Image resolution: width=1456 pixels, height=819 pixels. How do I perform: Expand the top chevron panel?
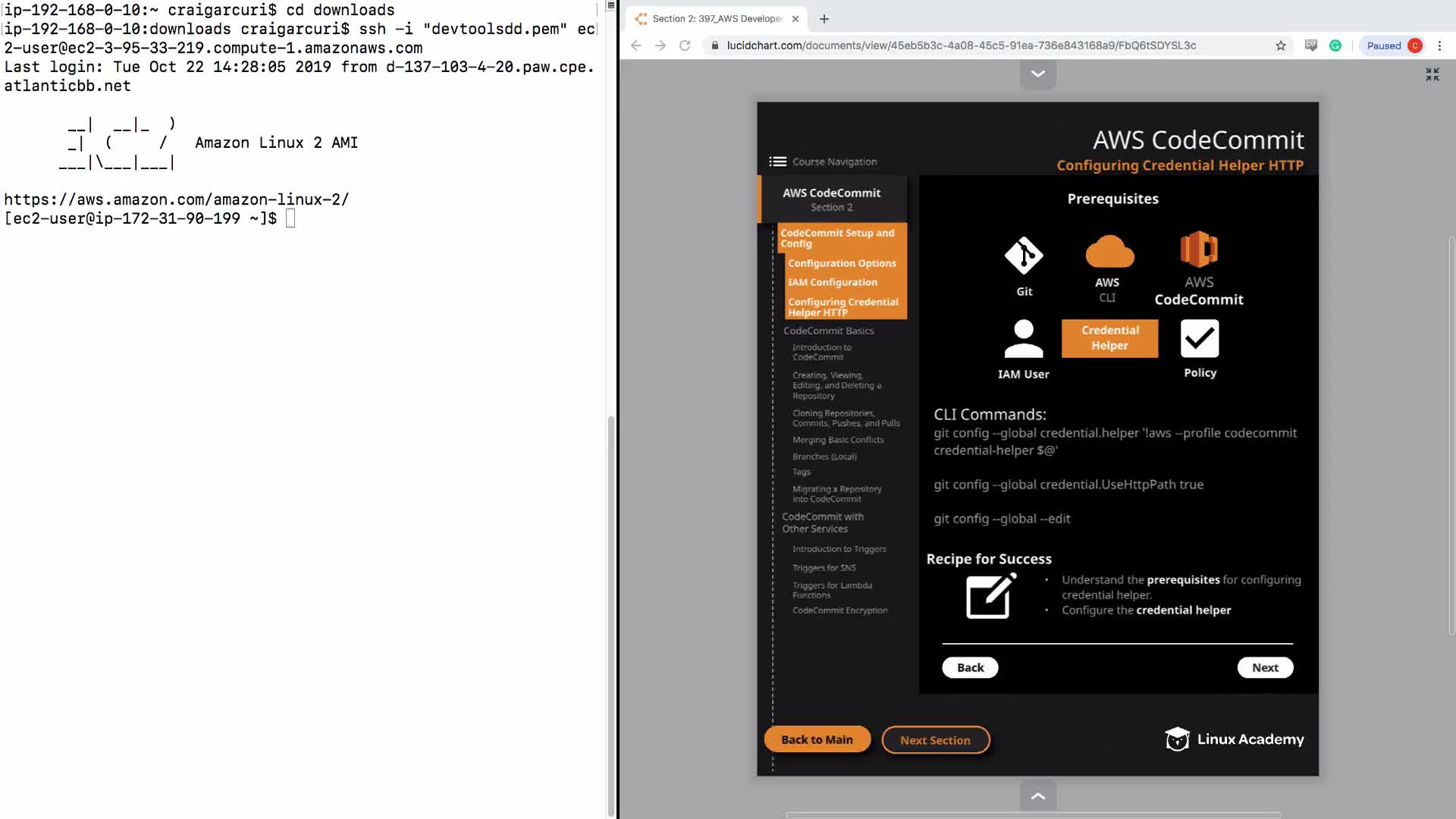pos(1037,74)
